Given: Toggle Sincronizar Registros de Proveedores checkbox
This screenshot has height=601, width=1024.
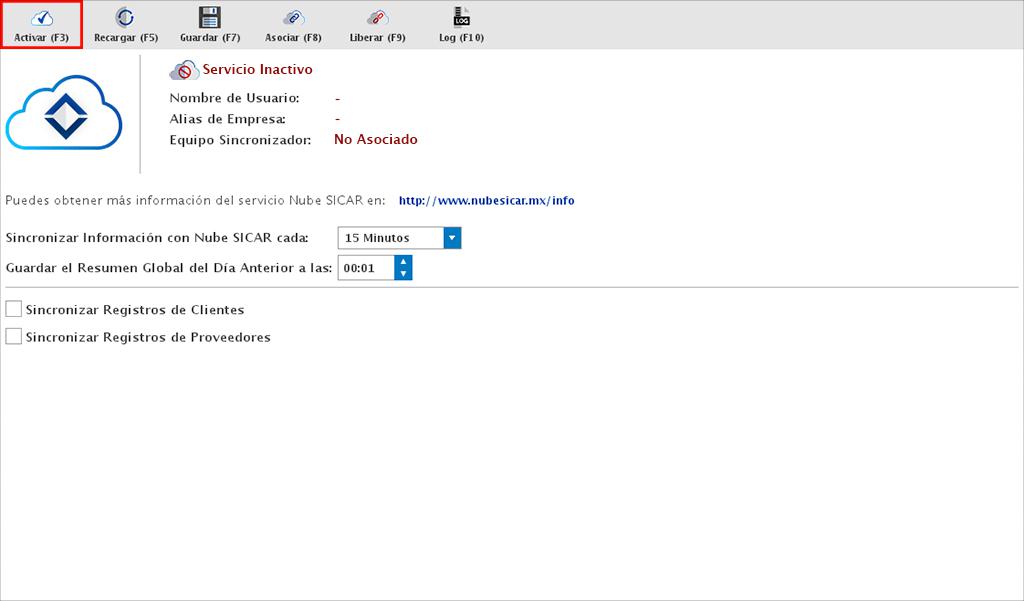Looking at the screenshot, I should pos(14,337).
